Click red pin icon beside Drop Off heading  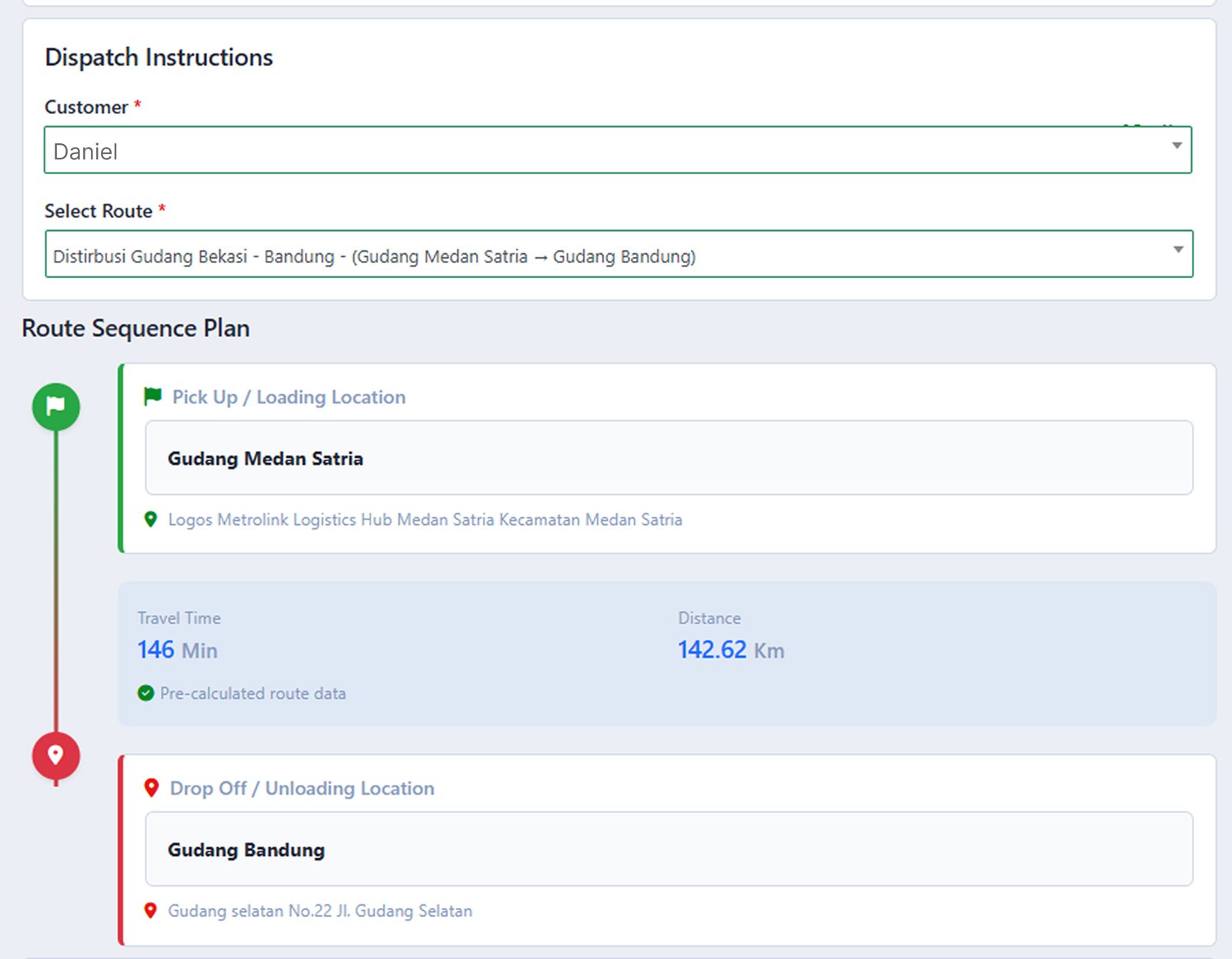pos(152,788)
